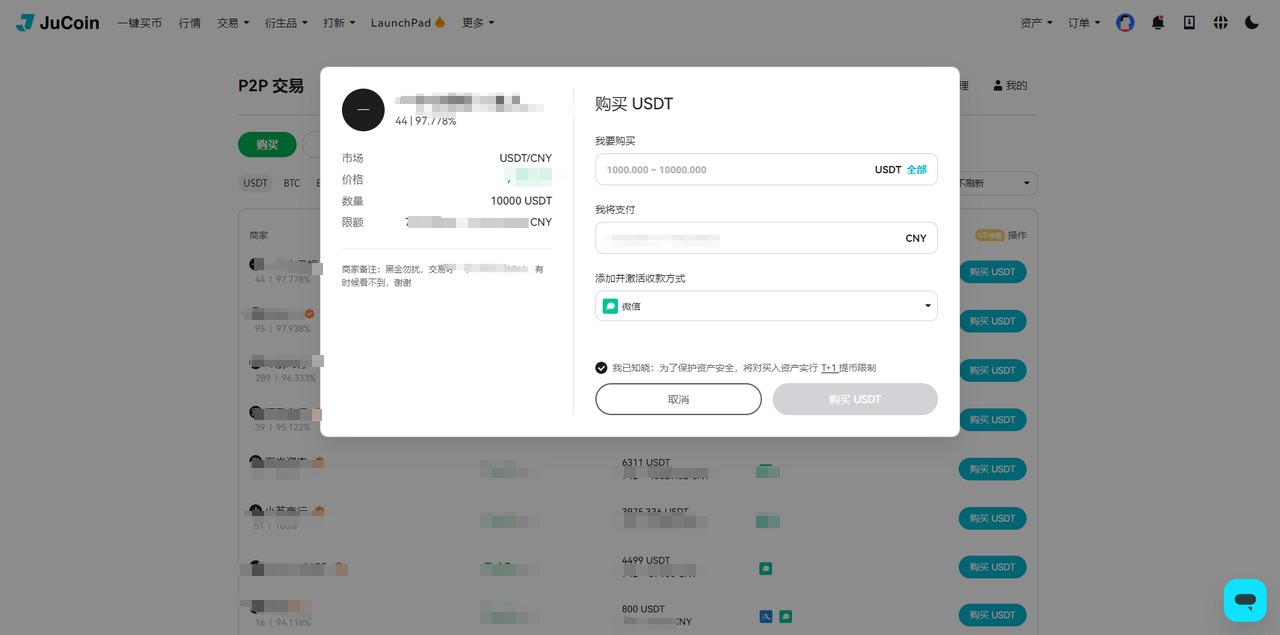
Task: Toggle the T+1 withdrawal acknowledgment checkbox
Action: [601, 368]
